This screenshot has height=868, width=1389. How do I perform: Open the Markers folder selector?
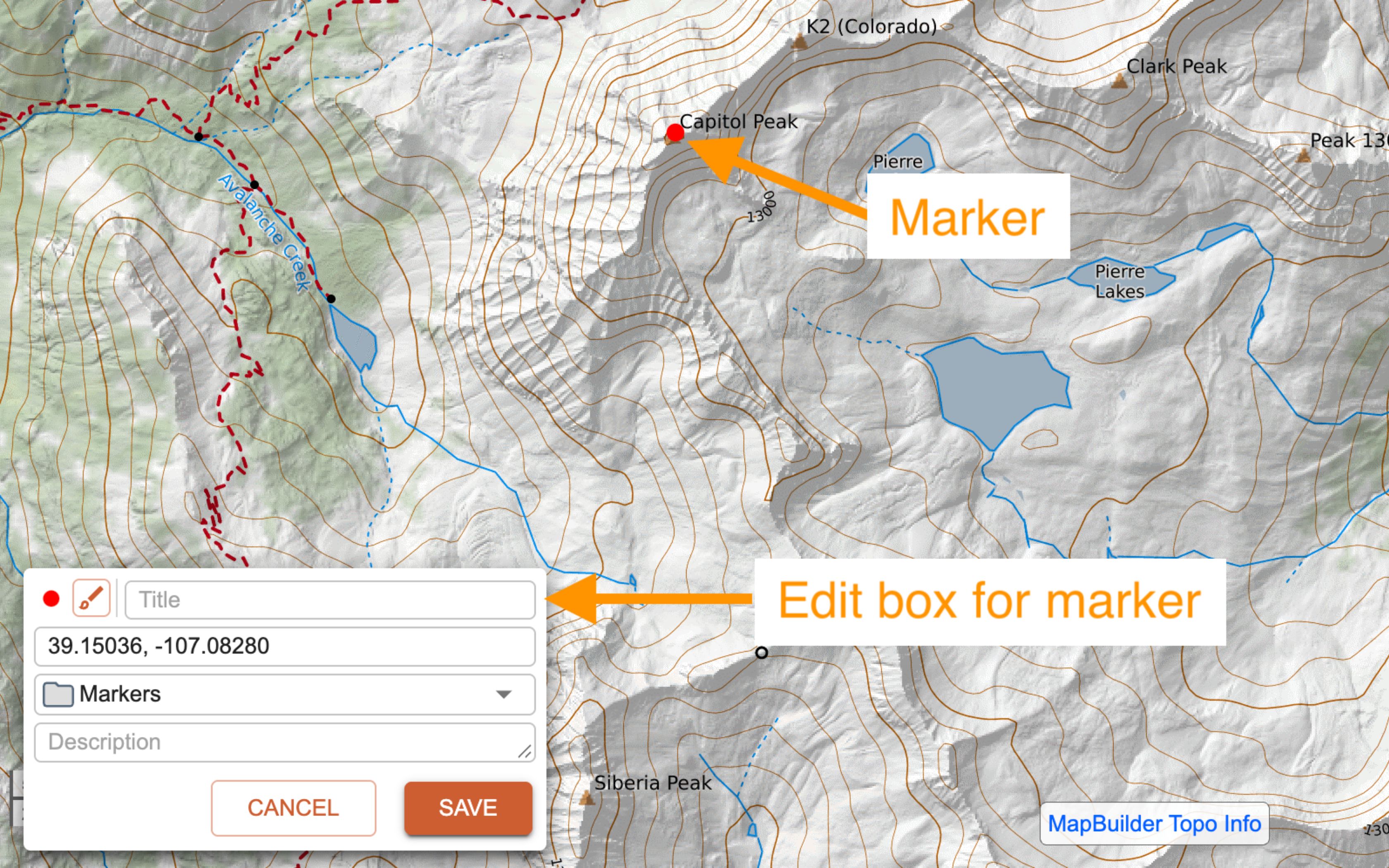[x=284, y=695]
